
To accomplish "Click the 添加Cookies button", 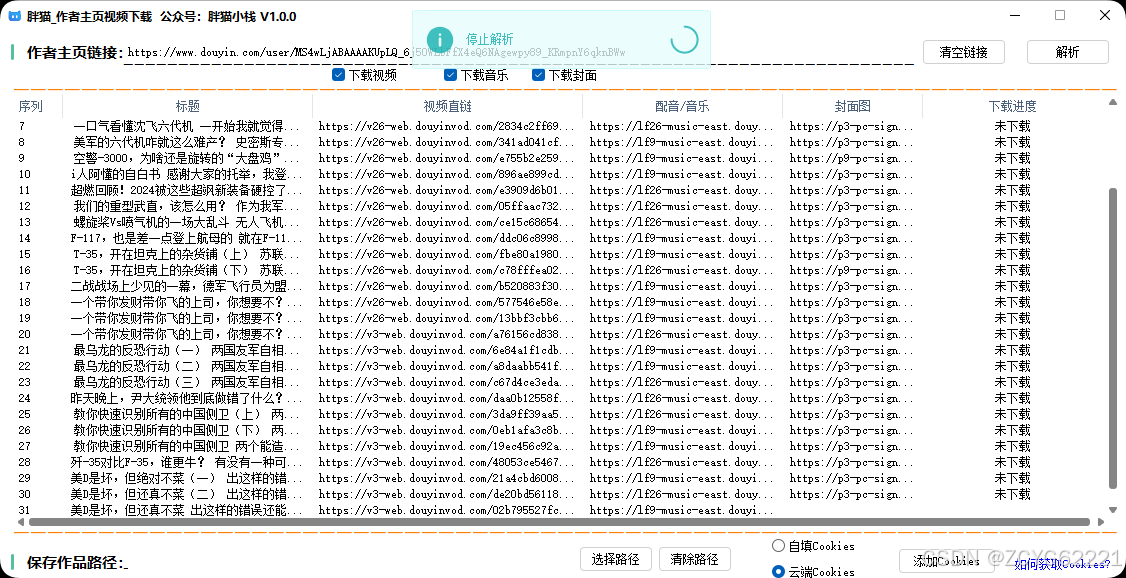I will tap(945, 561).
